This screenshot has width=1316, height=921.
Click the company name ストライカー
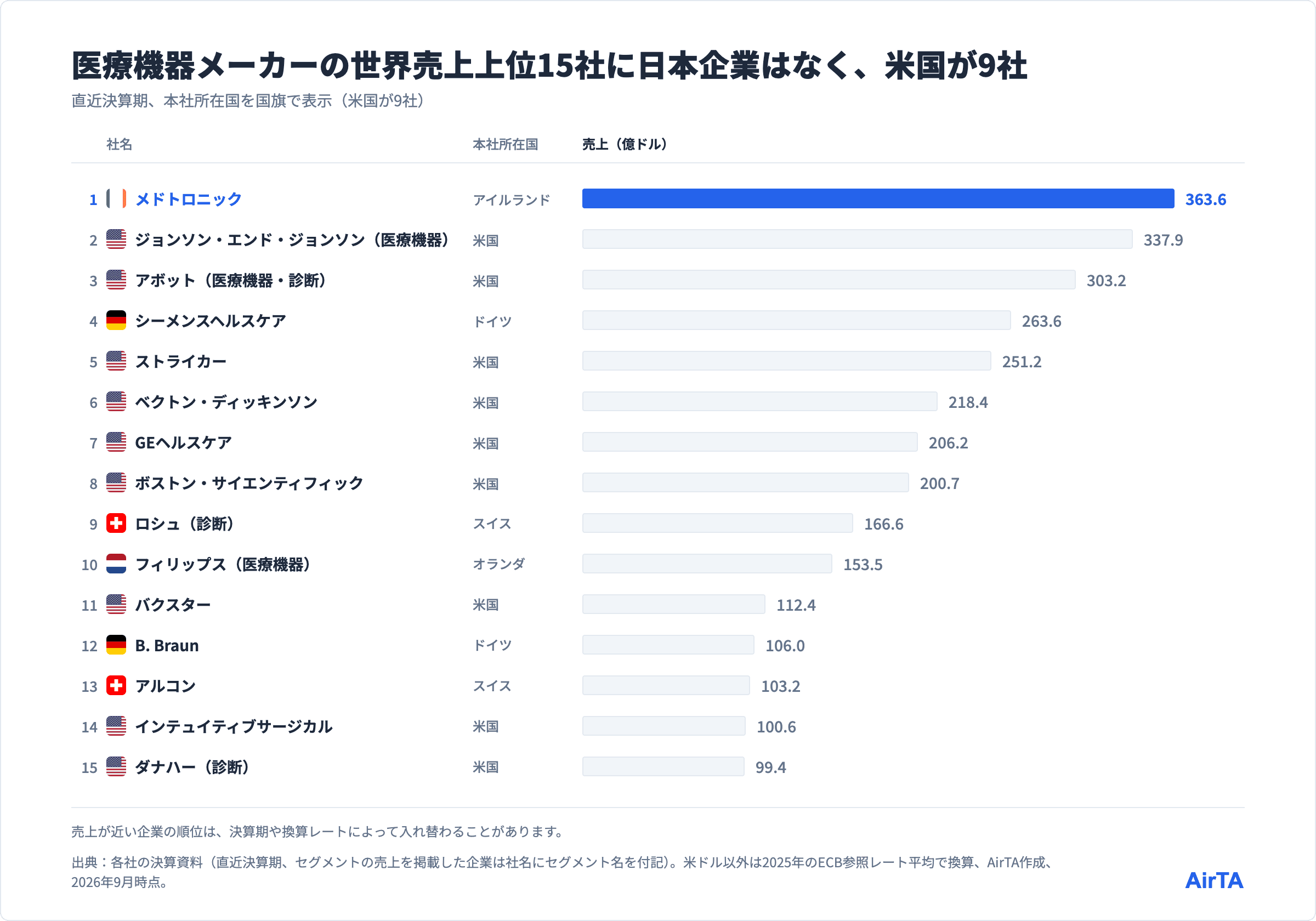coord(181,362)
